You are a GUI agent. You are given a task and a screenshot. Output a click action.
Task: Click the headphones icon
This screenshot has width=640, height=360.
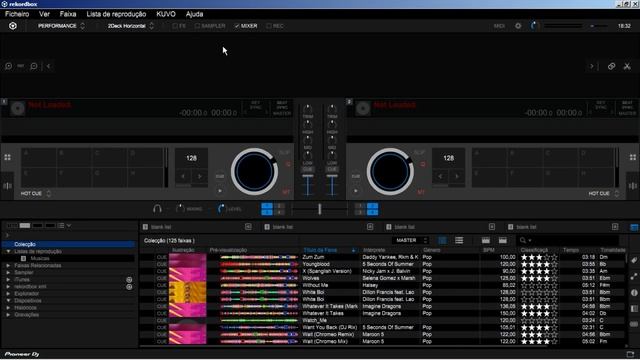(x=157, y=209)
